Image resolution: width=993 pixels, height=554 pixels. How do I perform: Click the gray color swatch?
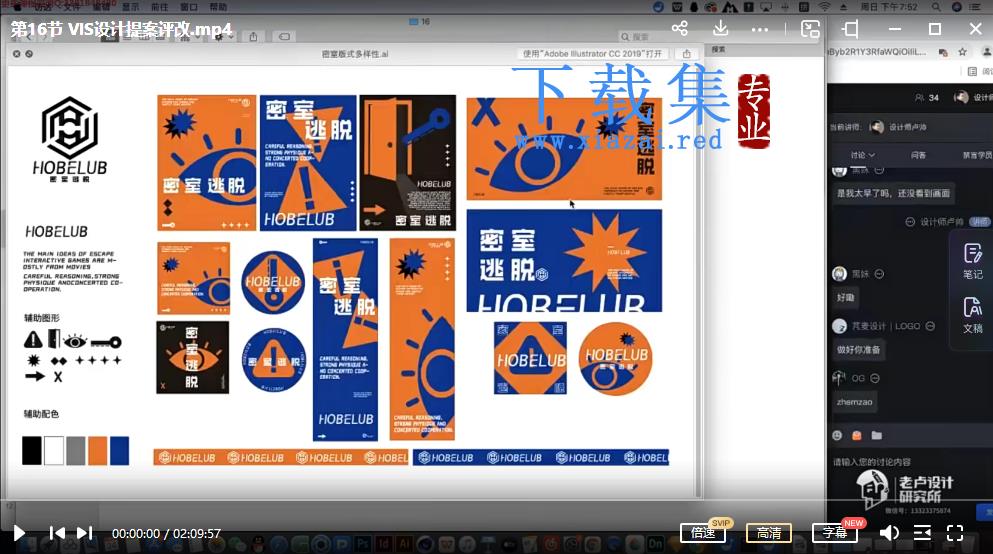(x=75, y=450)
